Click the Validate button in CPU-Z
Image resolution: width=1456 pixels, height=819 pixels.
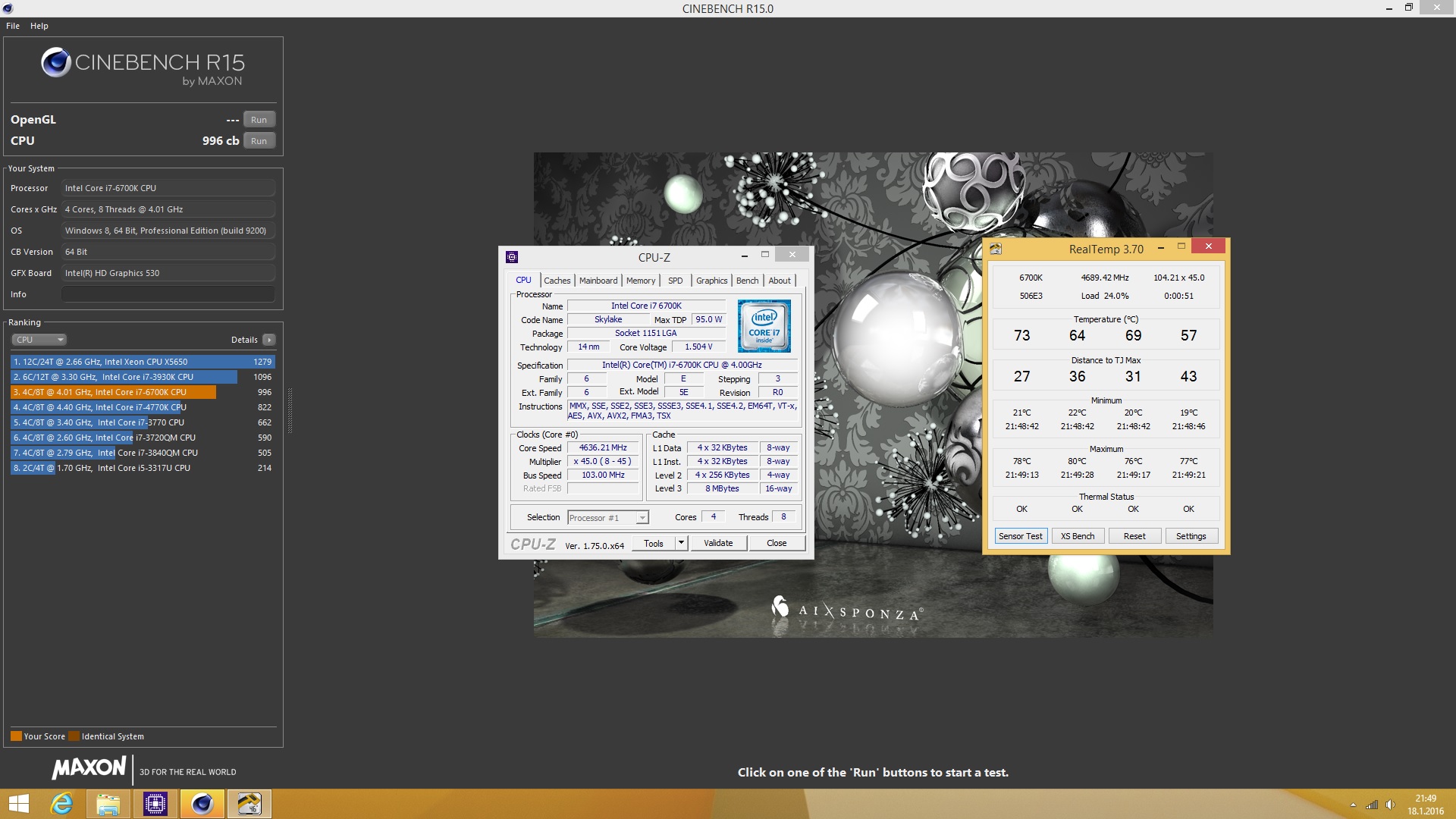coord(718,543)
